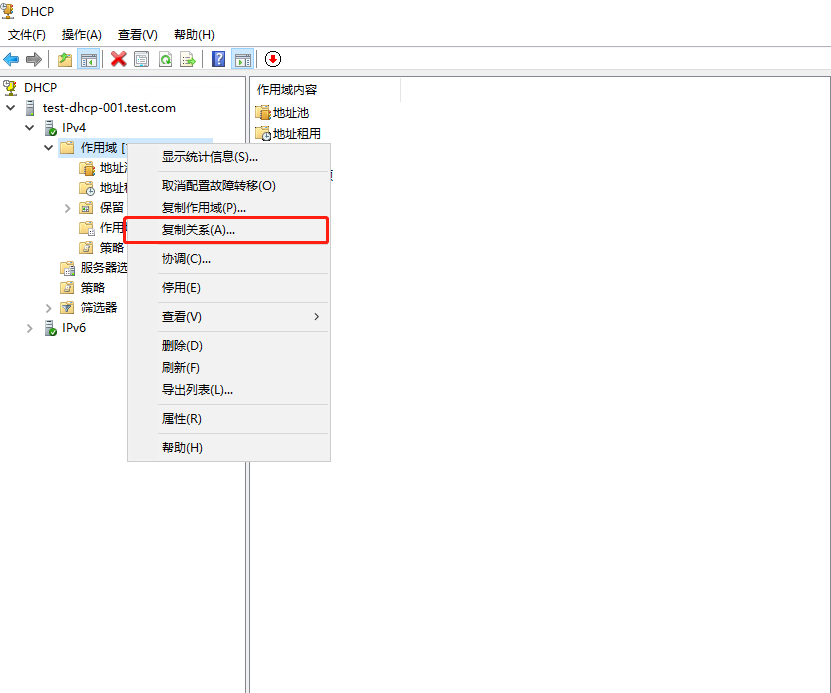Collapse the 作用域 scope node
The image size is (831, 693).
point(49,148)
